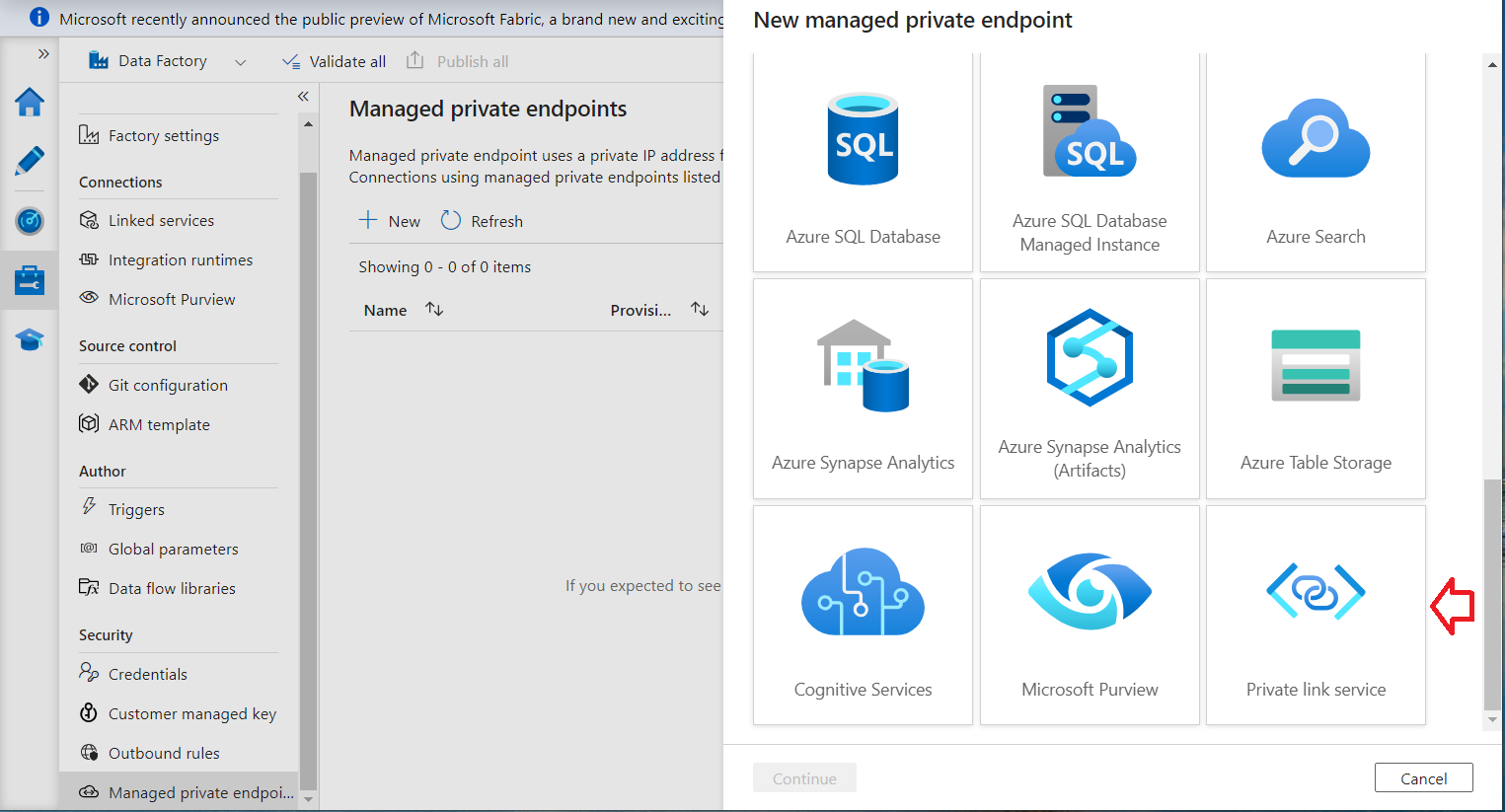Sort the list by Name column
Screen dimensions: 1505x812
(x=433, y=310)
